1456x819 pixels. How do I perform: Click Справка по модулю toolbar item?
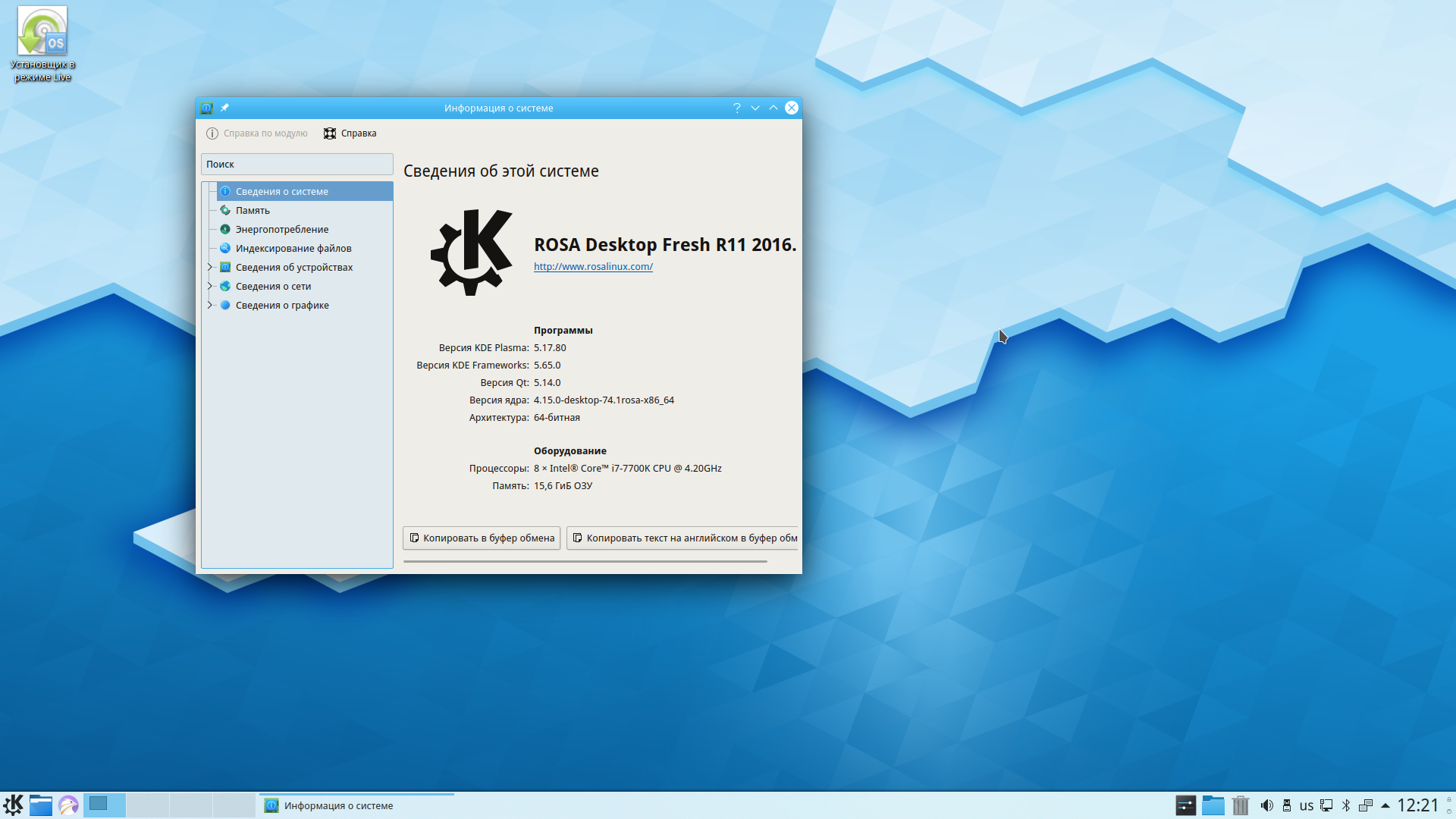(x=257, y=133)
